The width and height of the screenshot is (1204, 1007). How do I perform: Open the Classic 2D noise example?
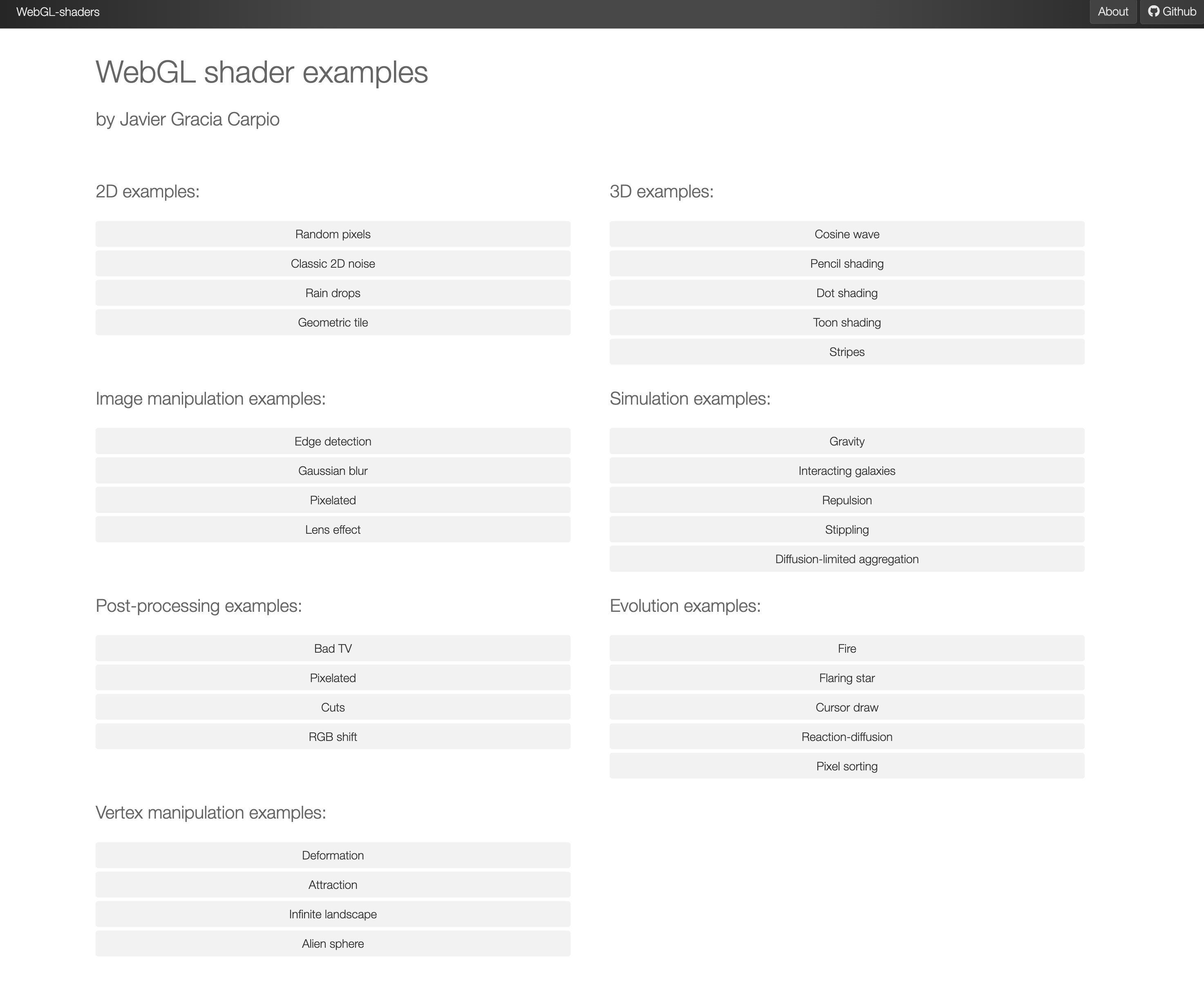pyautogui.click(x=333, y=263)
